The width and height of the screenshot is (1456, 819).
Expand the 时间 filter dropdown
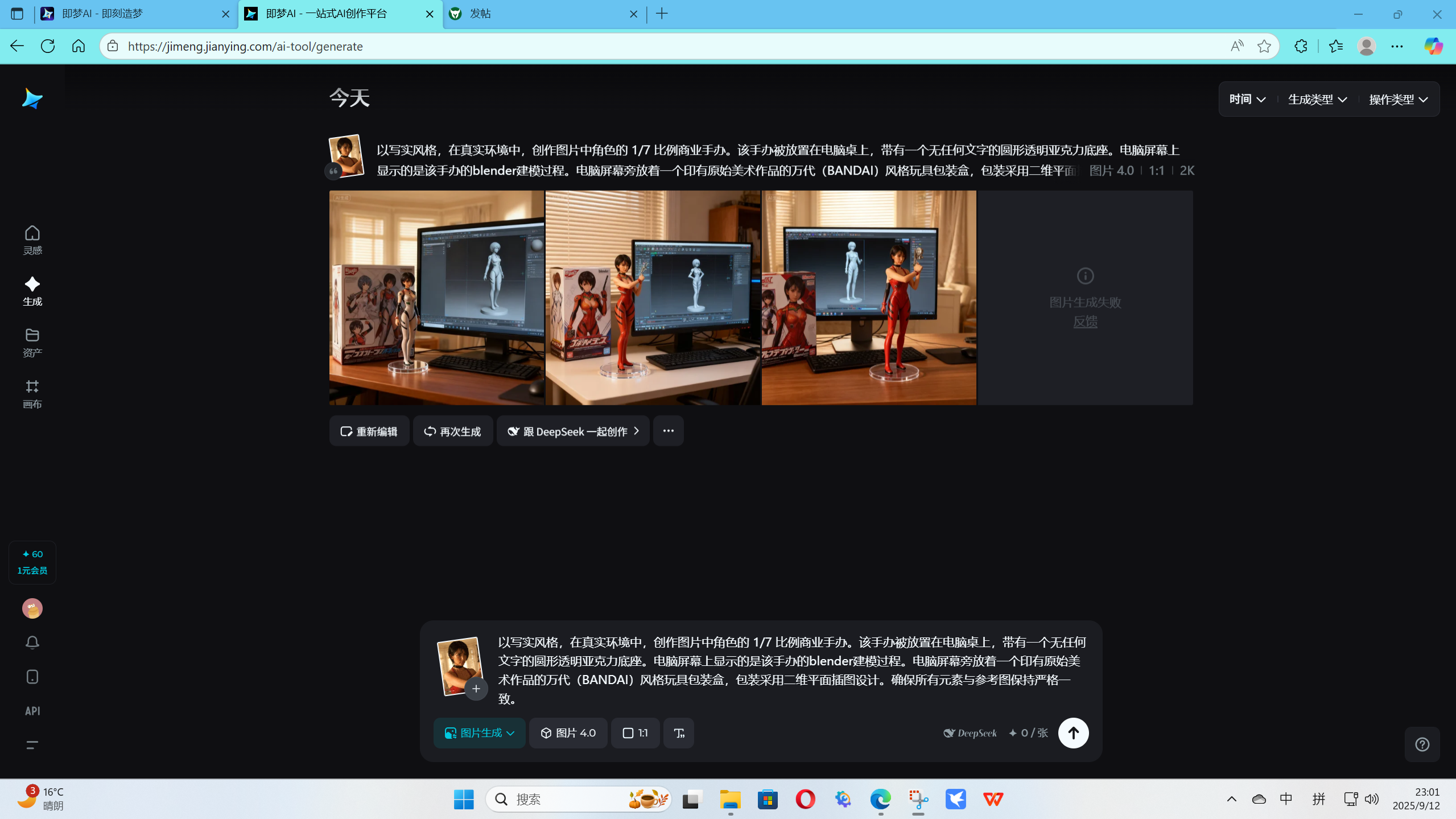point(1247,100)
